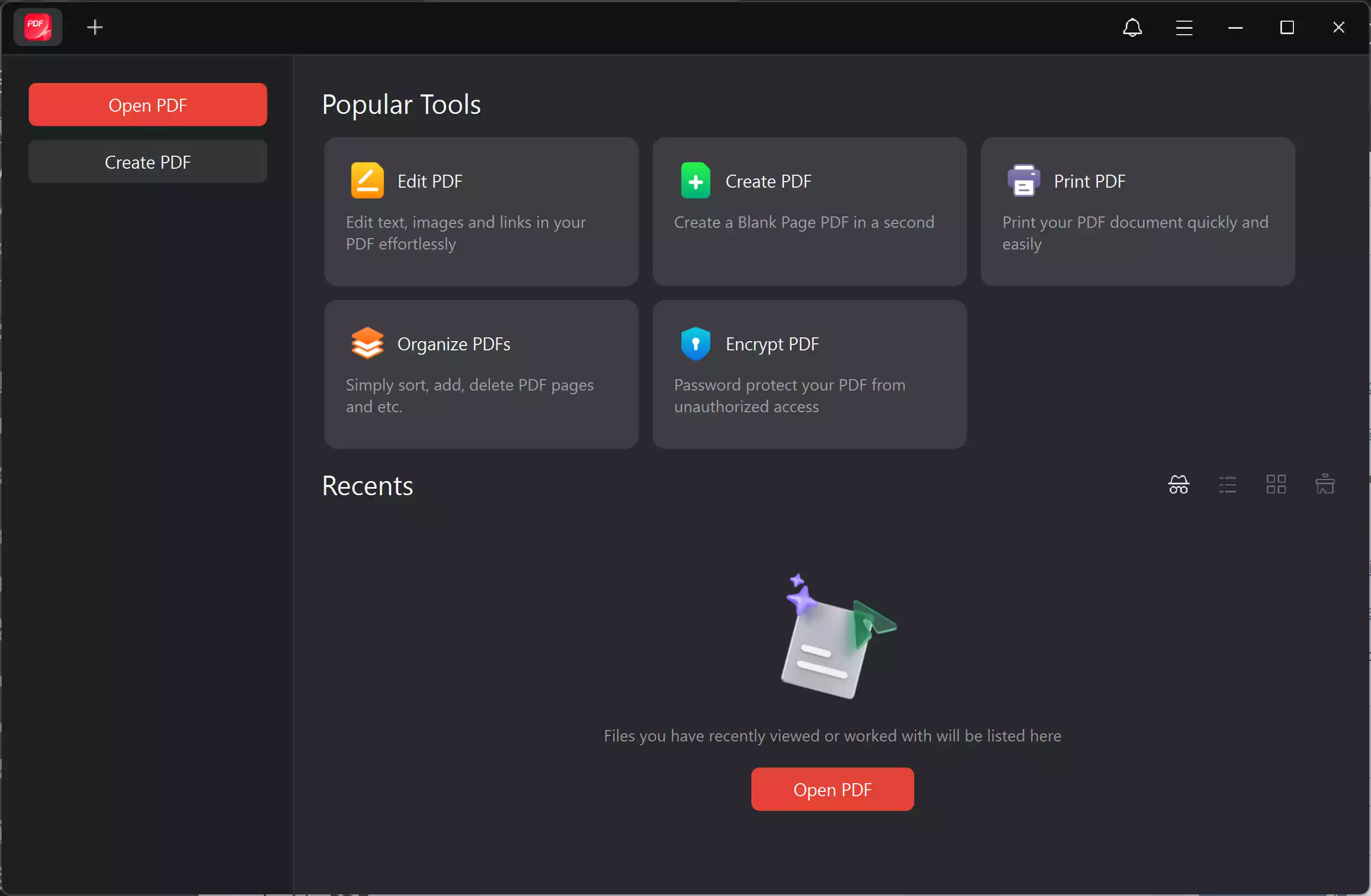Viewport: 1371px width, 896px height.
Task: Click the printer icon on Print PDF card
Action: [x=1024, y=180]
